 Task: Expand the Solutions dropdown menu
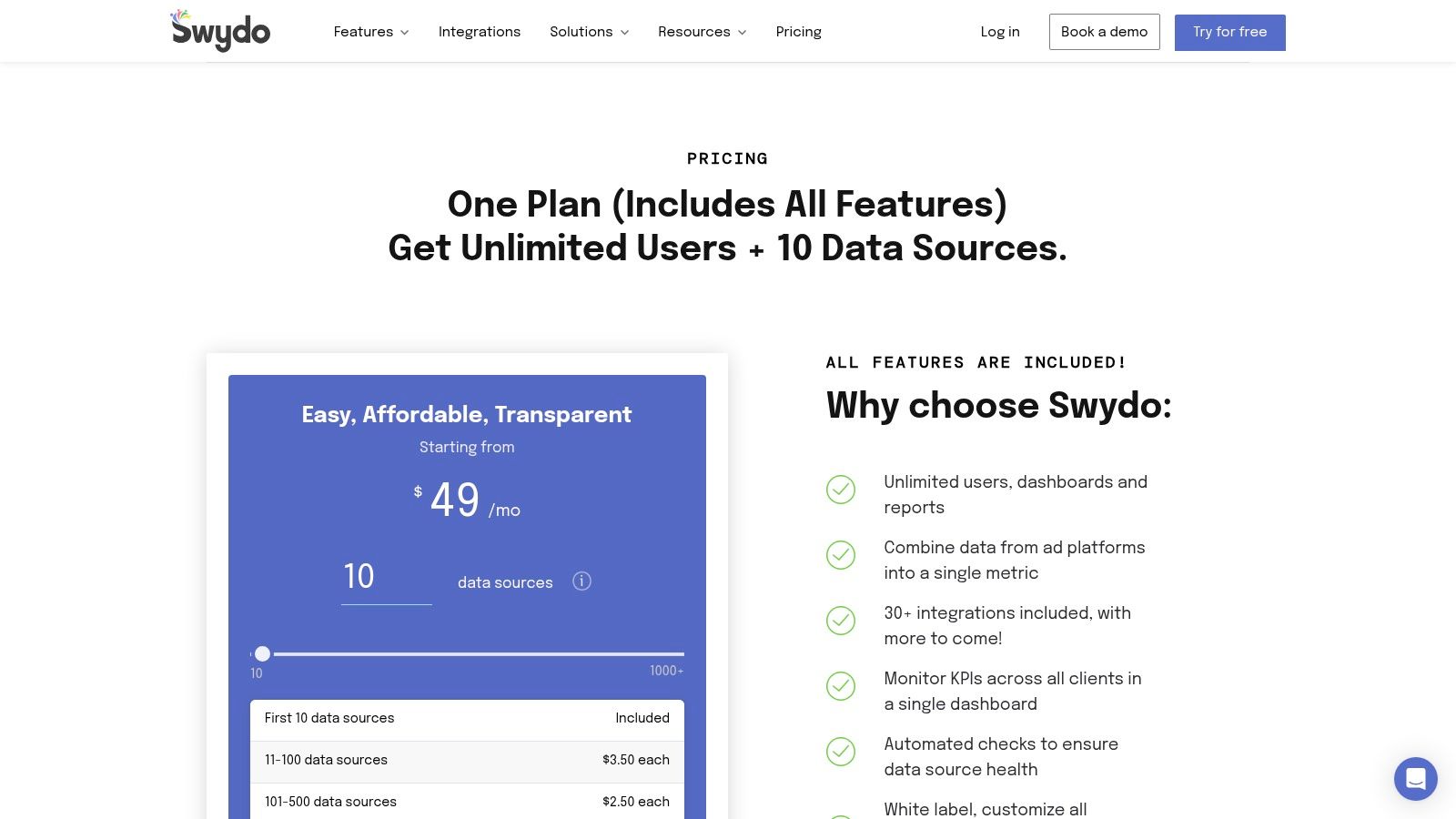[x=589, y=32]
